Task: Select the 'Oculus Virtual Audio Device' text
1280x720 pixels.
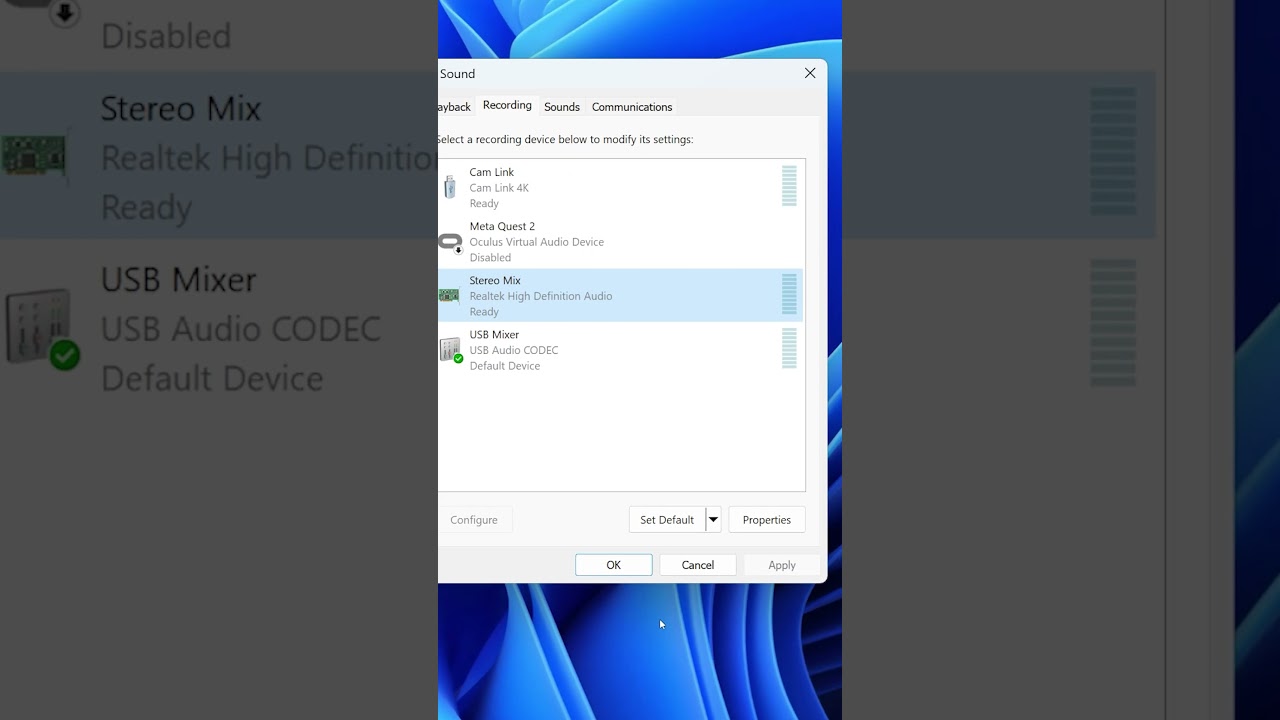Action: [x=537, y=242]
